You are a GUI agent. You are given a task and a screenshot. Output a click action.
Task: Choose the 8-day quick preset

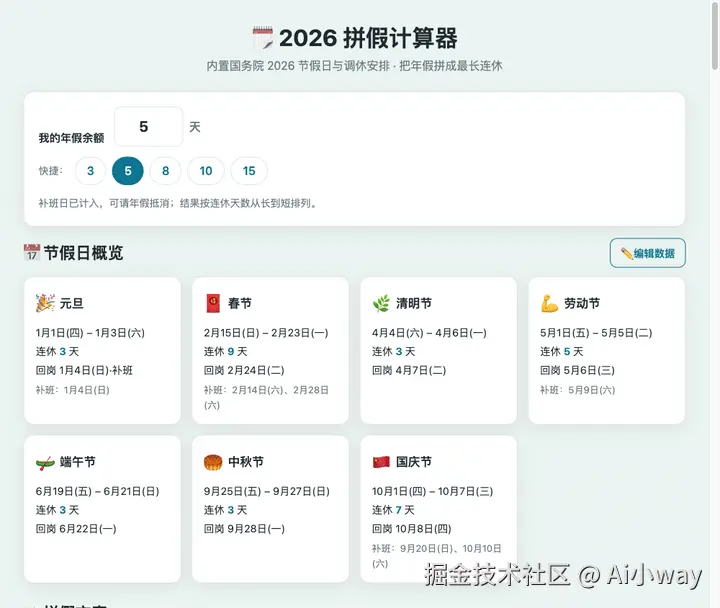click(x=165, y=171)
